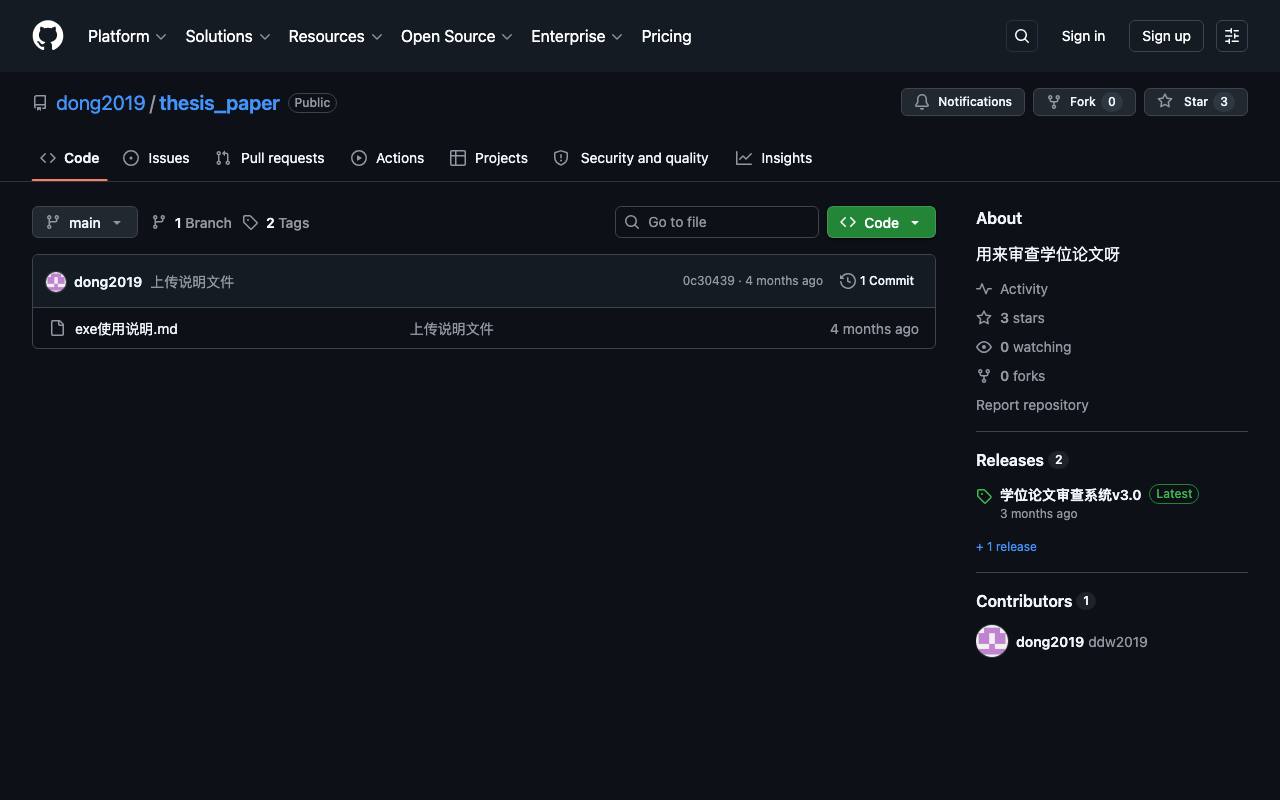Switch to the Pull requests tab
Viewport: 1280px width, 800px height.
270,158
